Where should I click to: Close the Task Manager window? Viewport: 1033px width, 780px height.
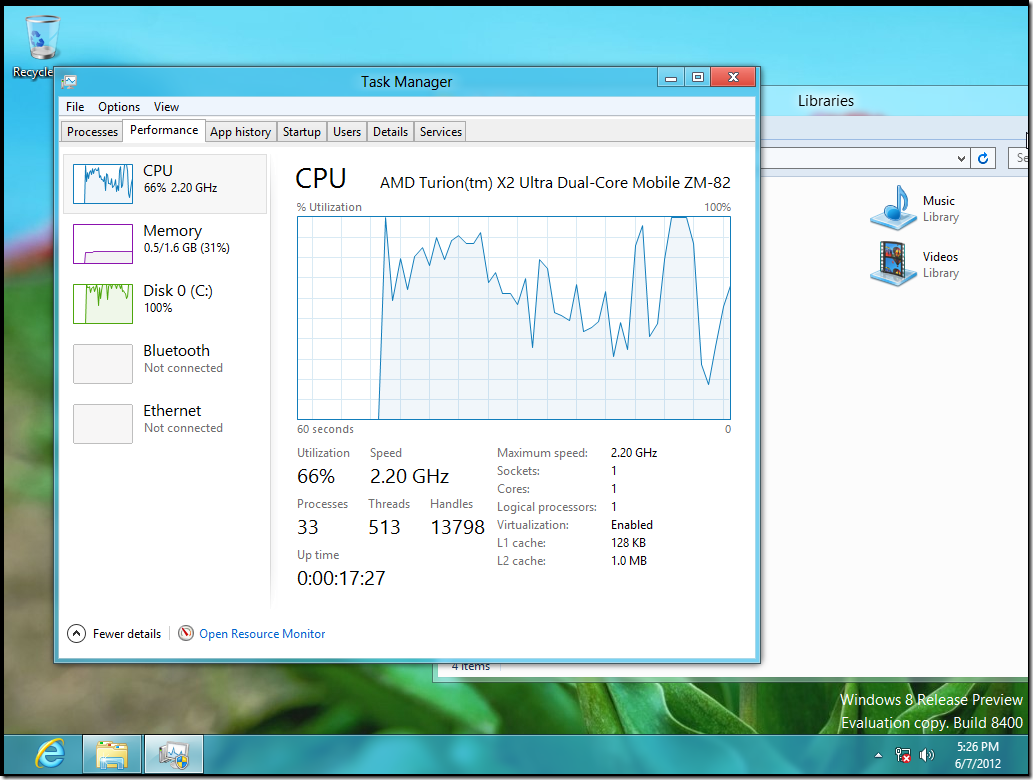click(733, 78)
